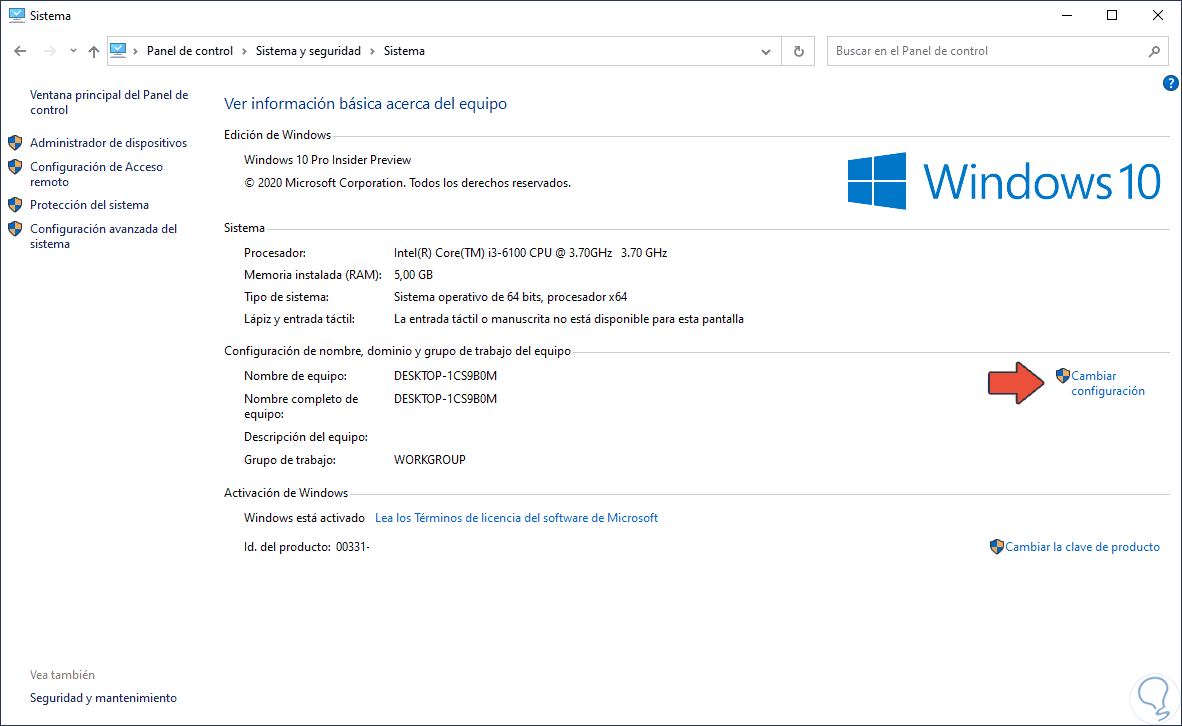Click Windows está activado text

pos(304,518)
